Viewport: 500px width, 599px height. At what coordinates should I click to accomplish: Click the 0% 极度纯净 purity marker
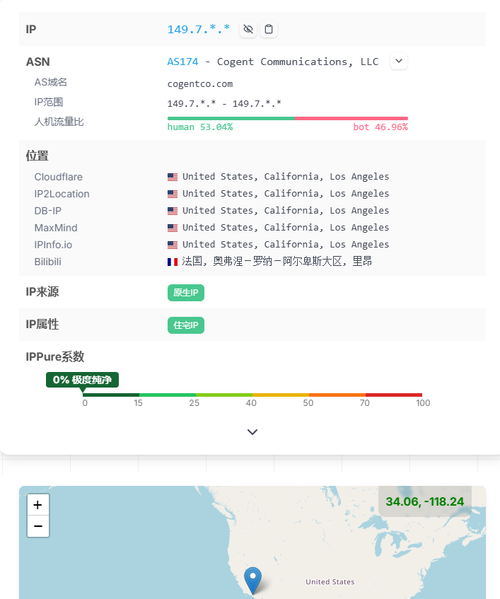[82, 380]
